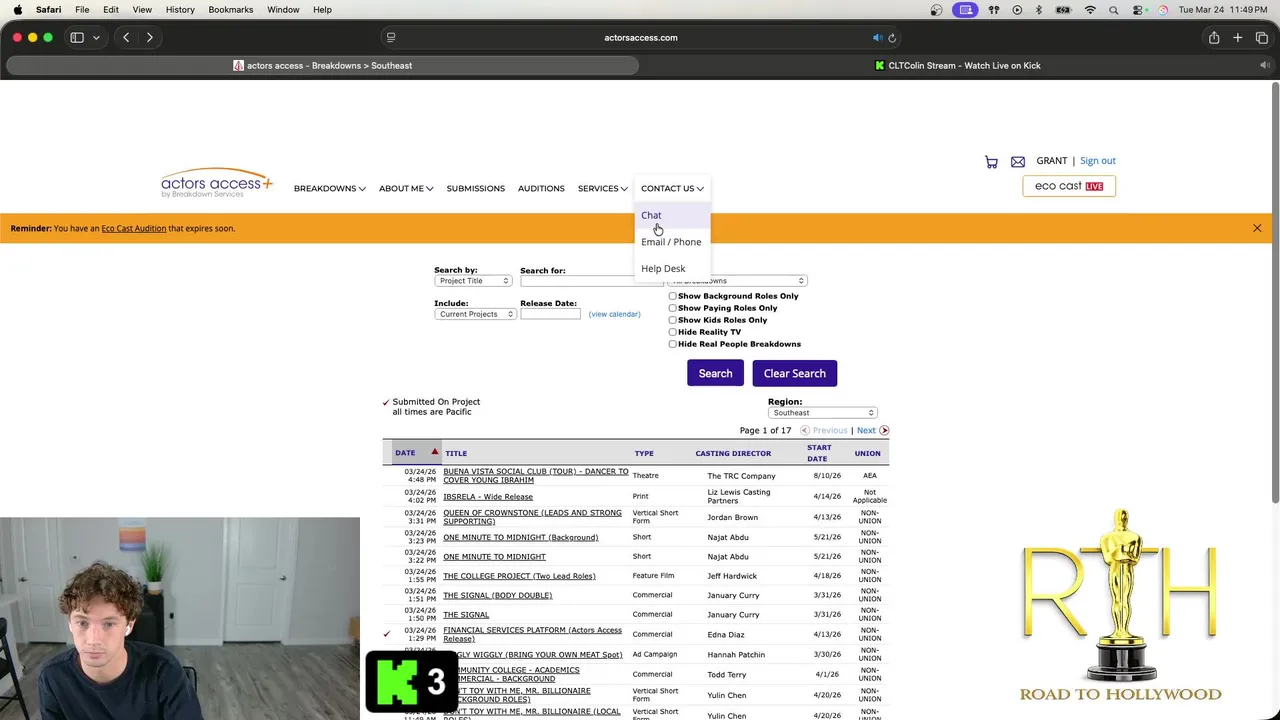Click the Eco Cast Live button
This screenshot has width=1280, height=720.
pos(1069,186)
